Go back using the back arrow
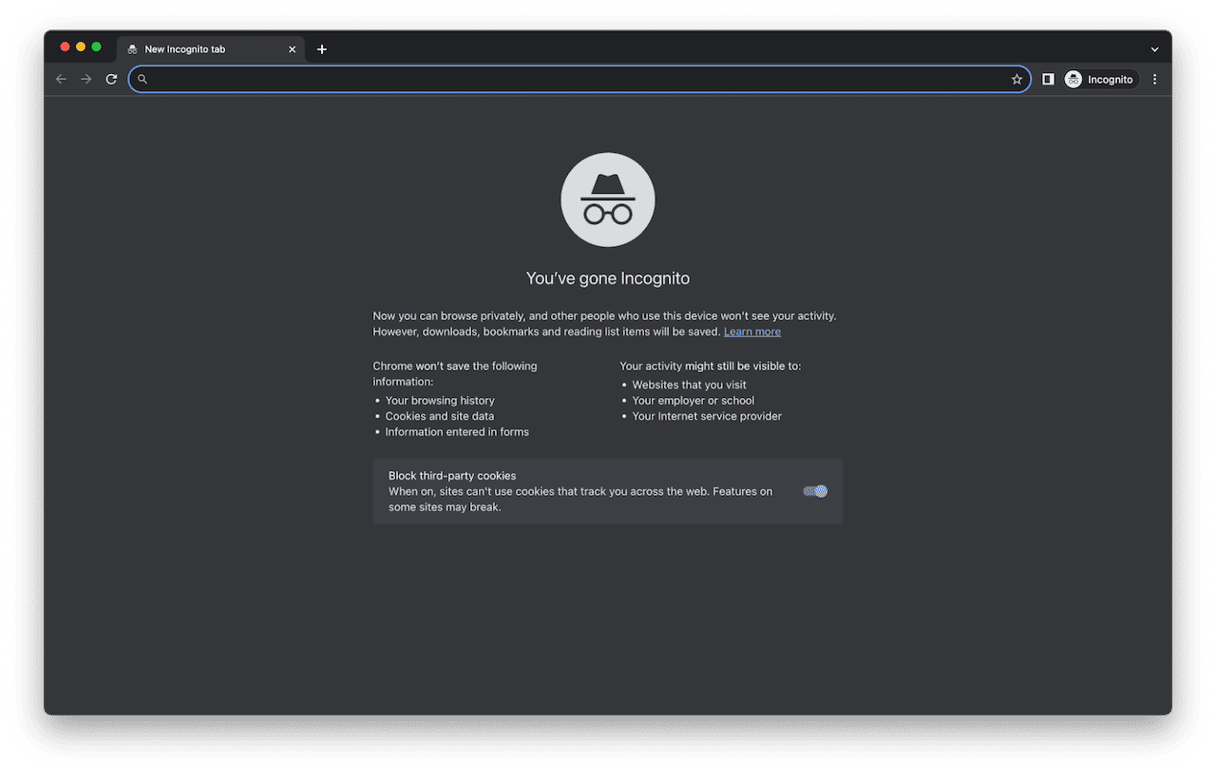 coord(61,79)
